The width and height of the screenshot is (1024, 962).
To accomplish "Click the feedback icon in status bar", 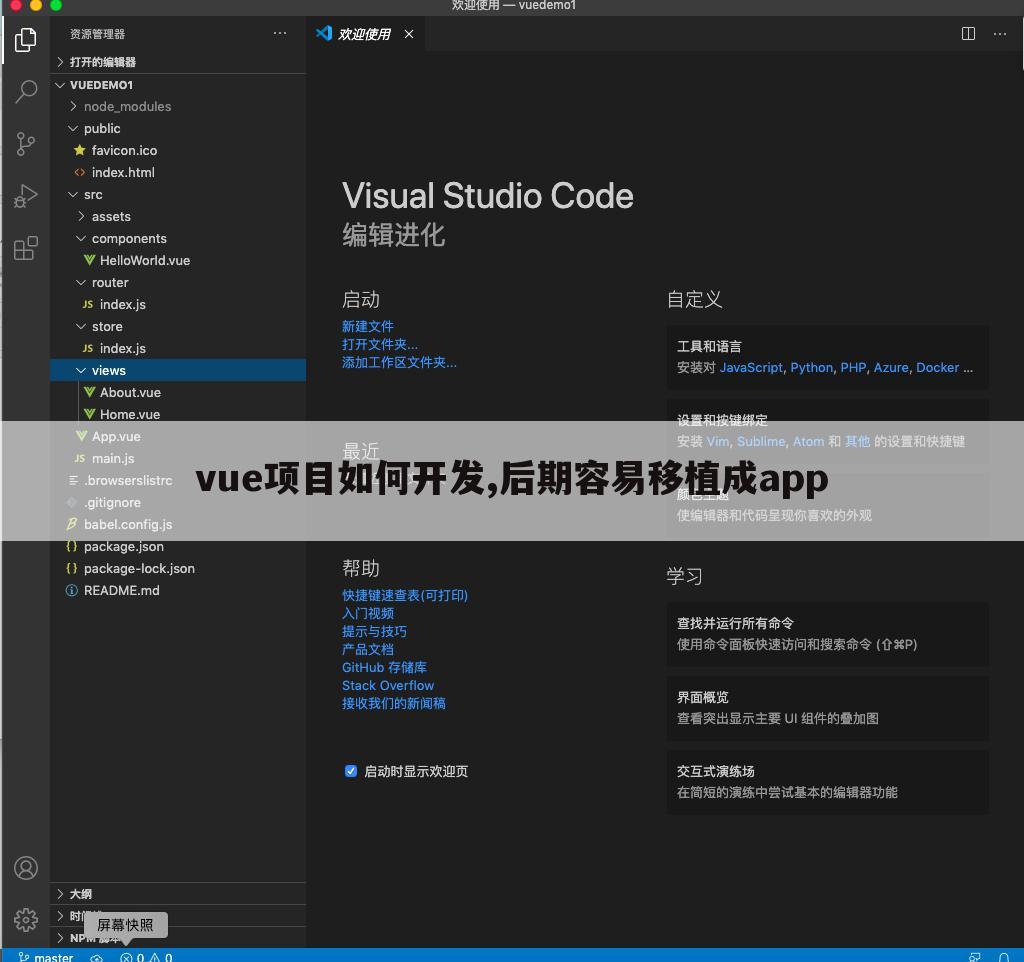I will pos(974,957).
